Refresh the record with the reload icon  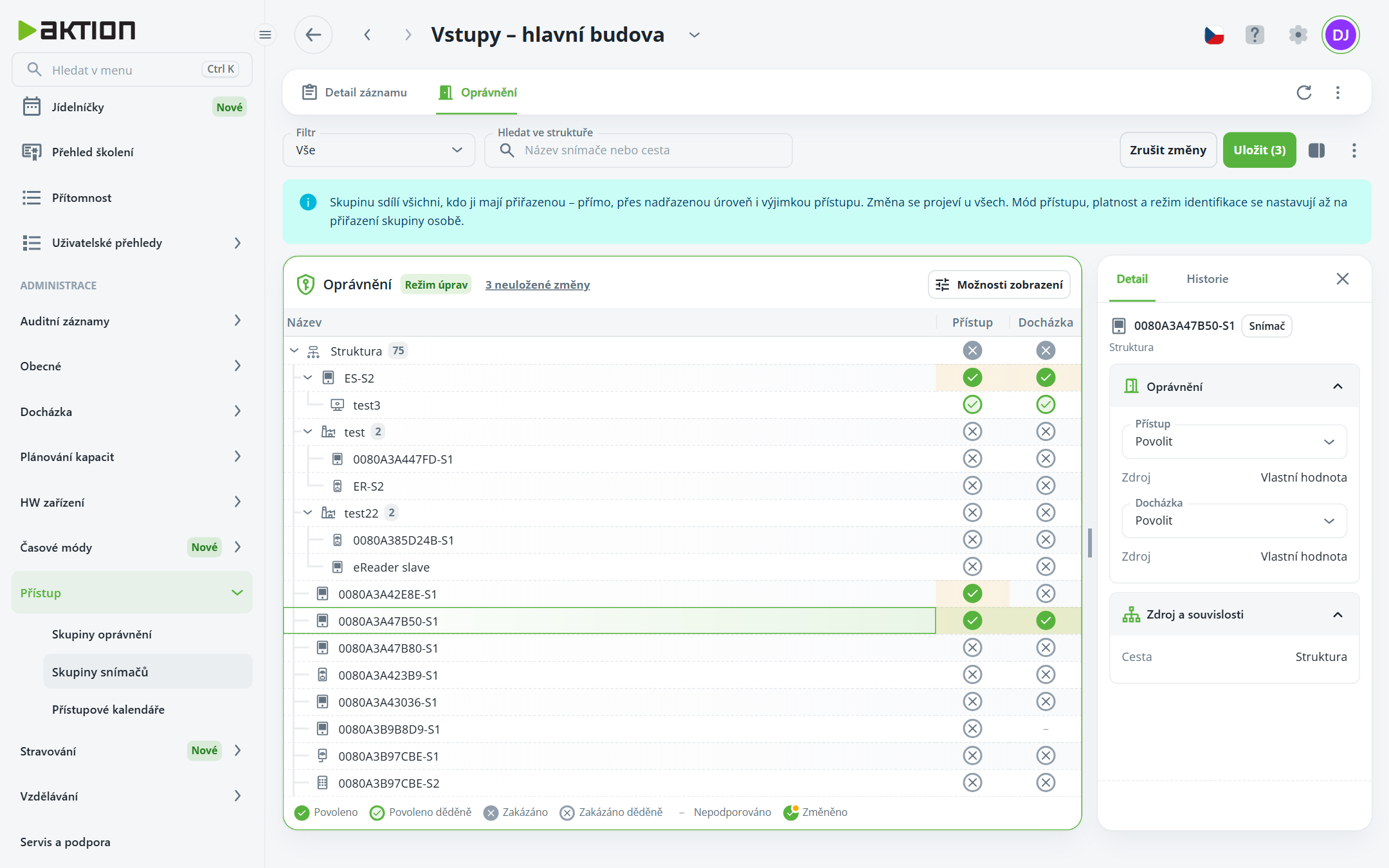pos(1304,93)
